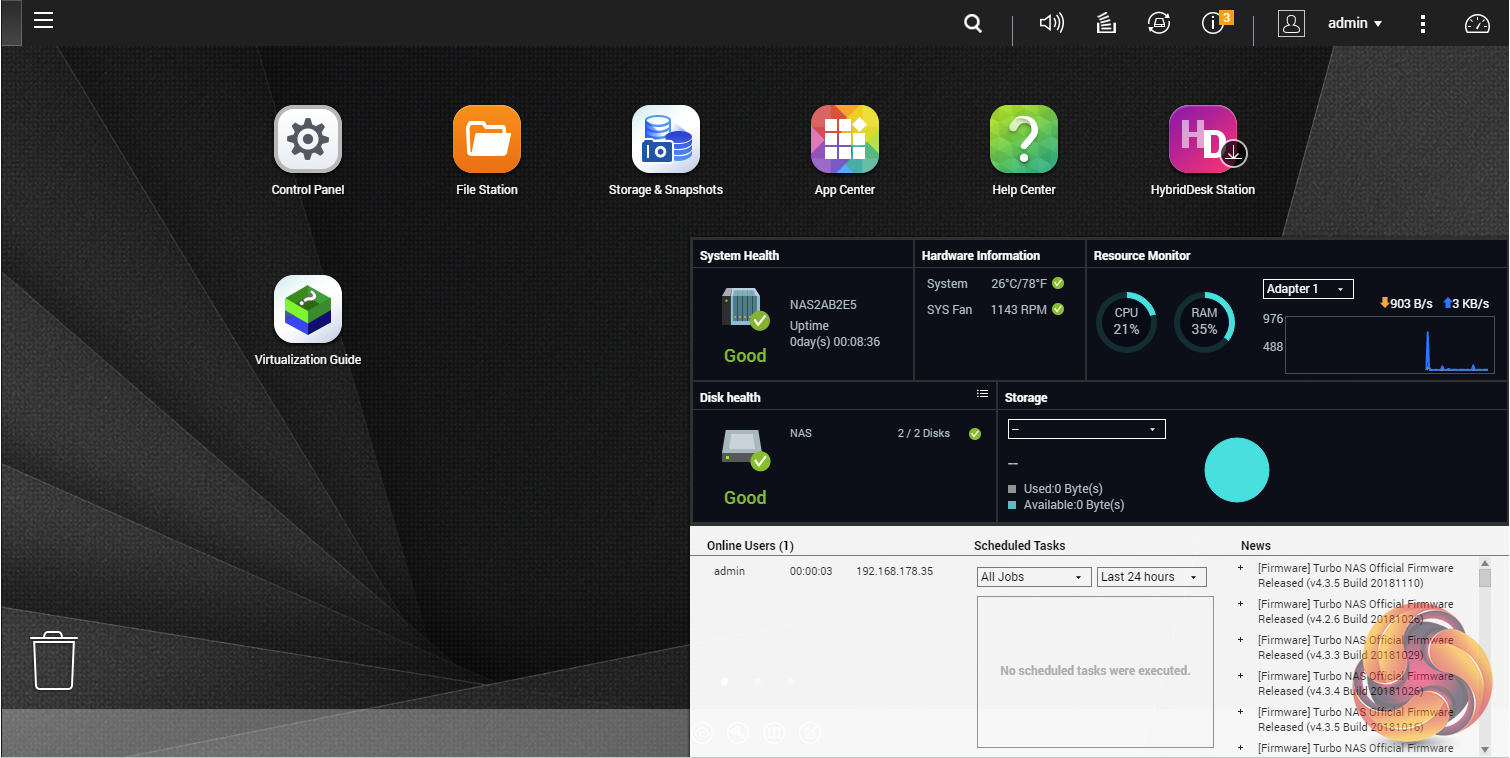1510x758 pixels.
Task: Open firmware news v4.3.3 Build 20181029
Action: [x=1356, y=647]
